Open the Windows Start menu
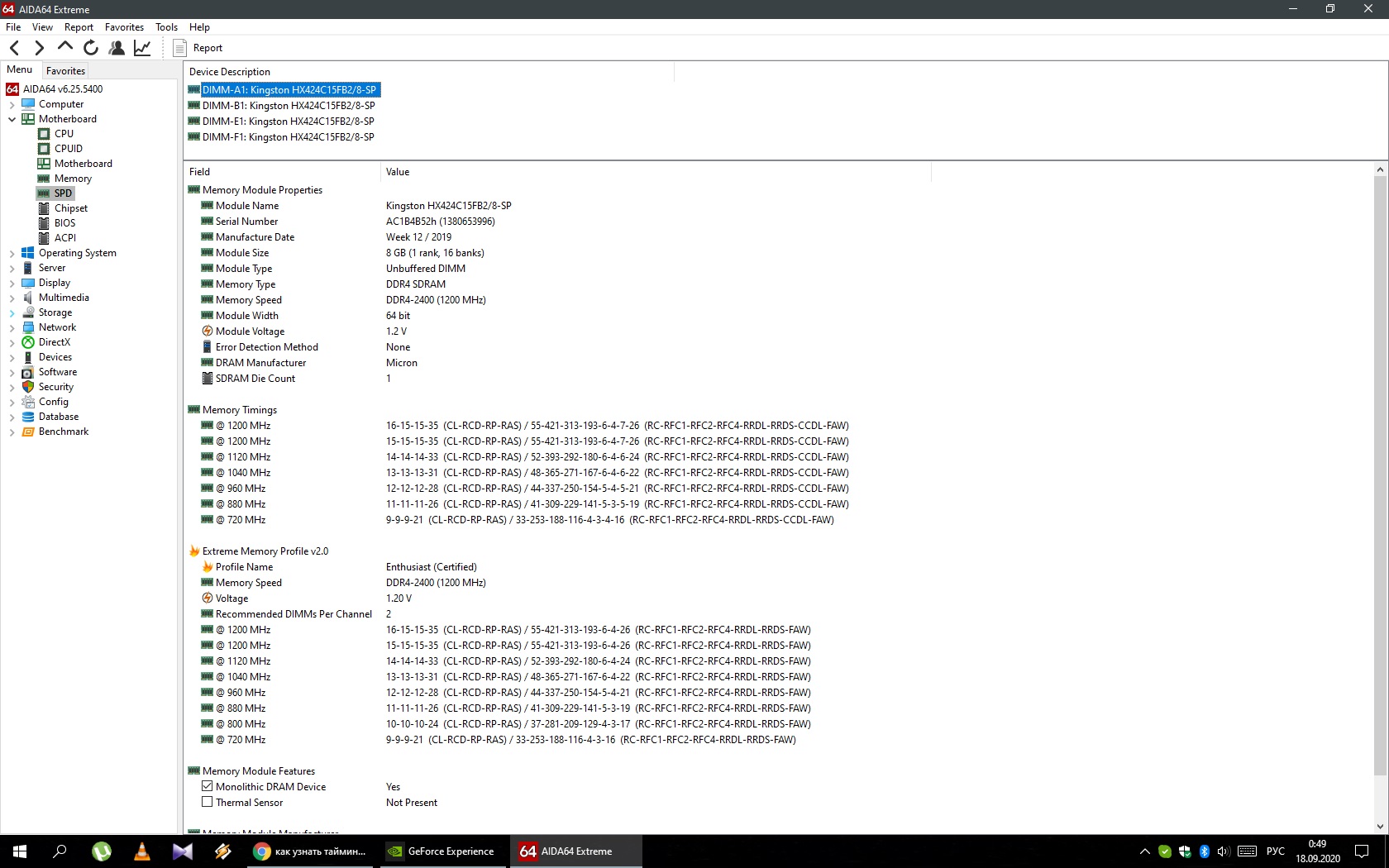 (20, 851)
